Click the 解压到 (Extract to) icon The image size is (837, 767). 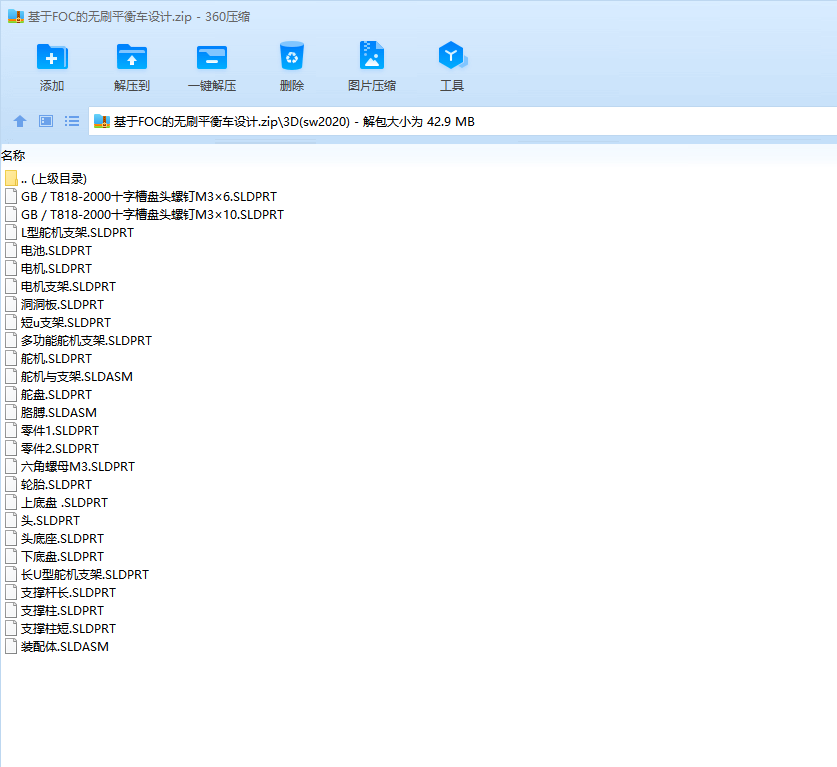(132, 57)
